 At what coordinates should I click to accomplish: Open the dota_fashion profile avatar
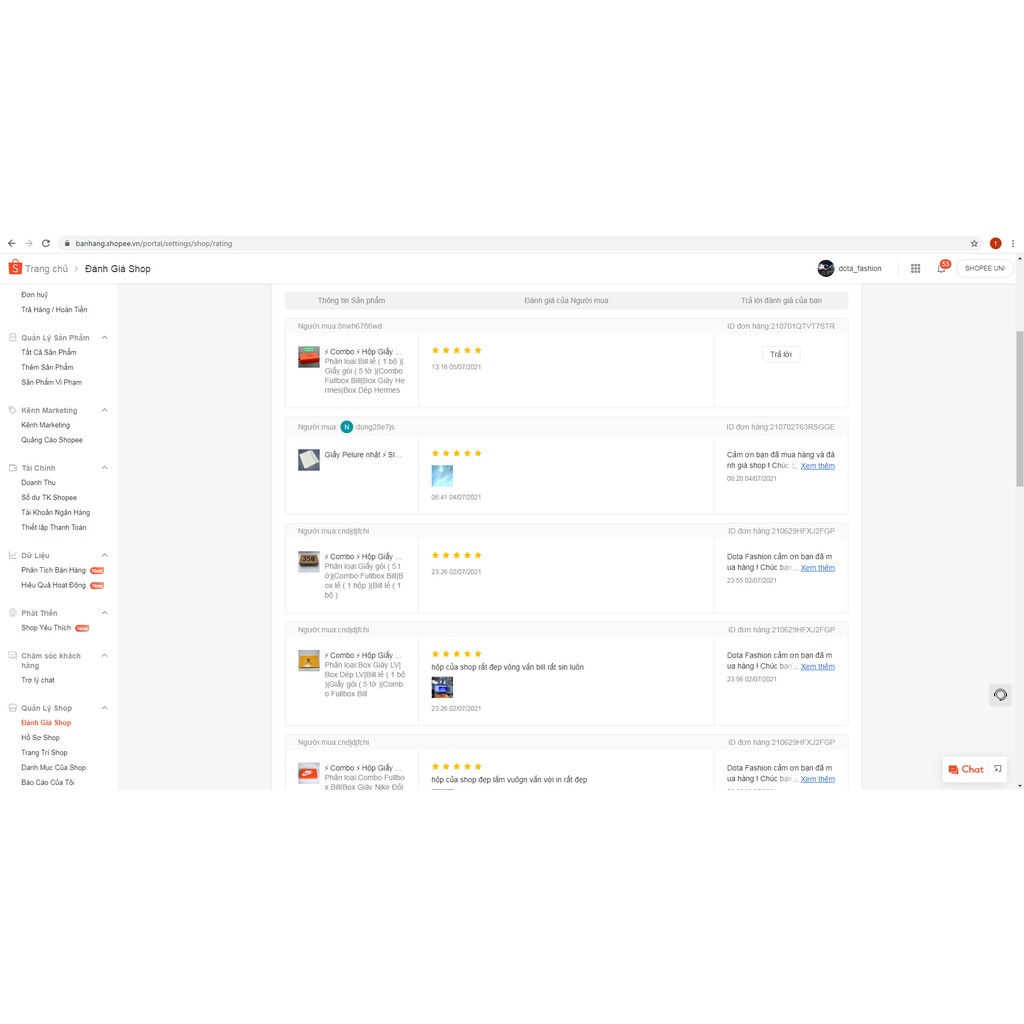coord(826,268)
